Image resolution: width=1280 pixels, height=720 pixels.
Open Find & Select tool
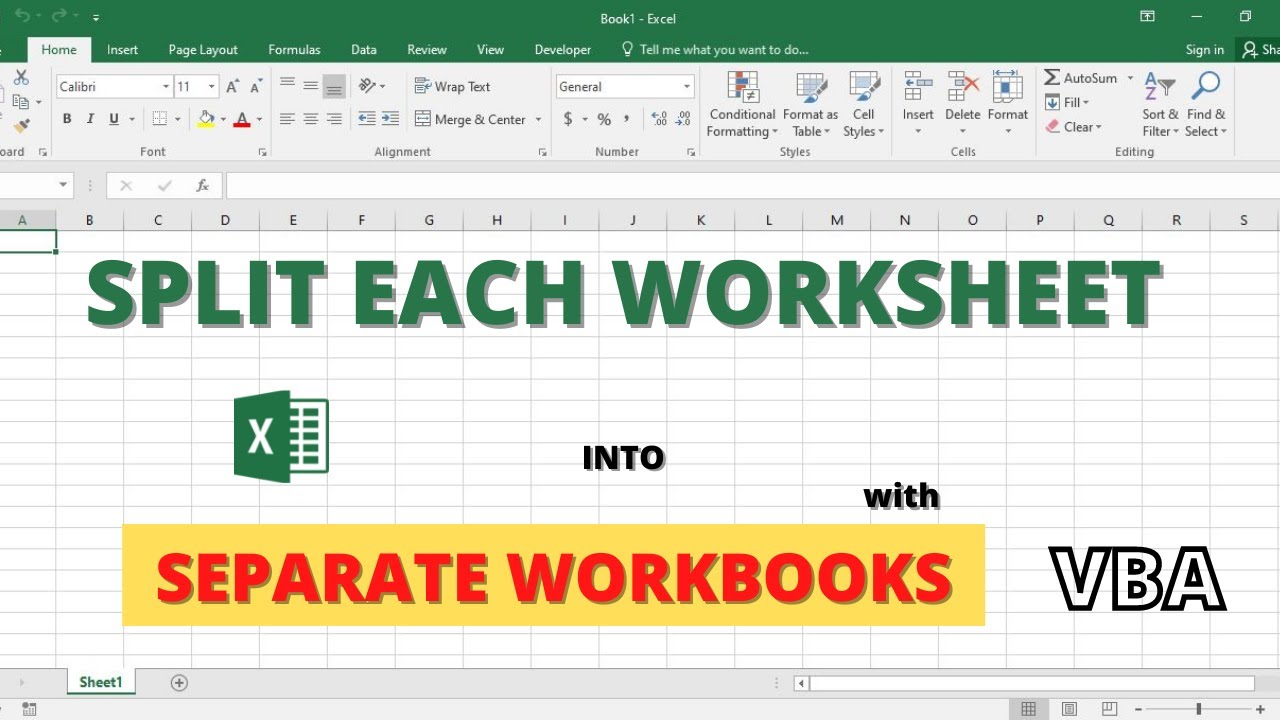[x=1206, y=105]
